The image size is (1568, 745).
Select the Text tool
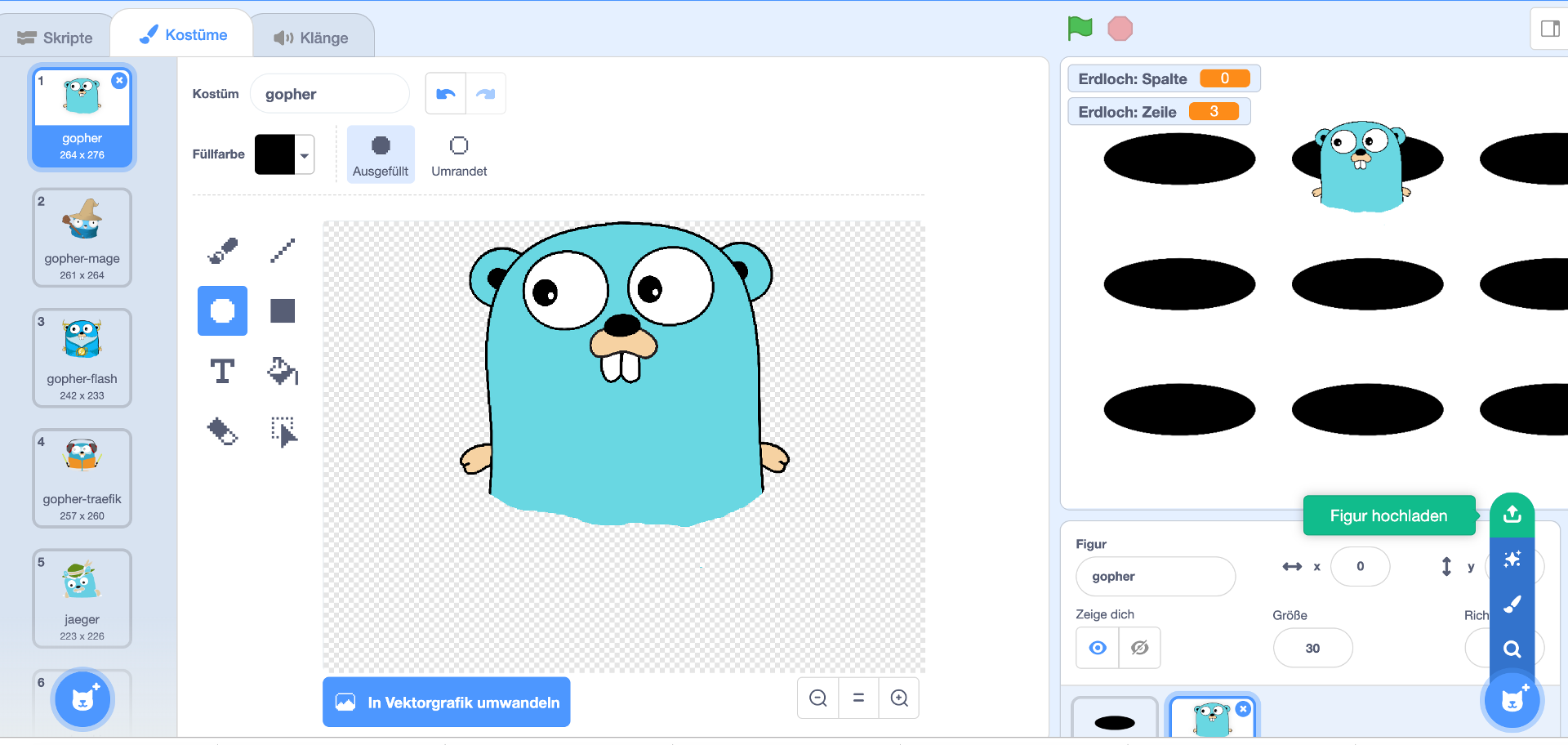222,371
